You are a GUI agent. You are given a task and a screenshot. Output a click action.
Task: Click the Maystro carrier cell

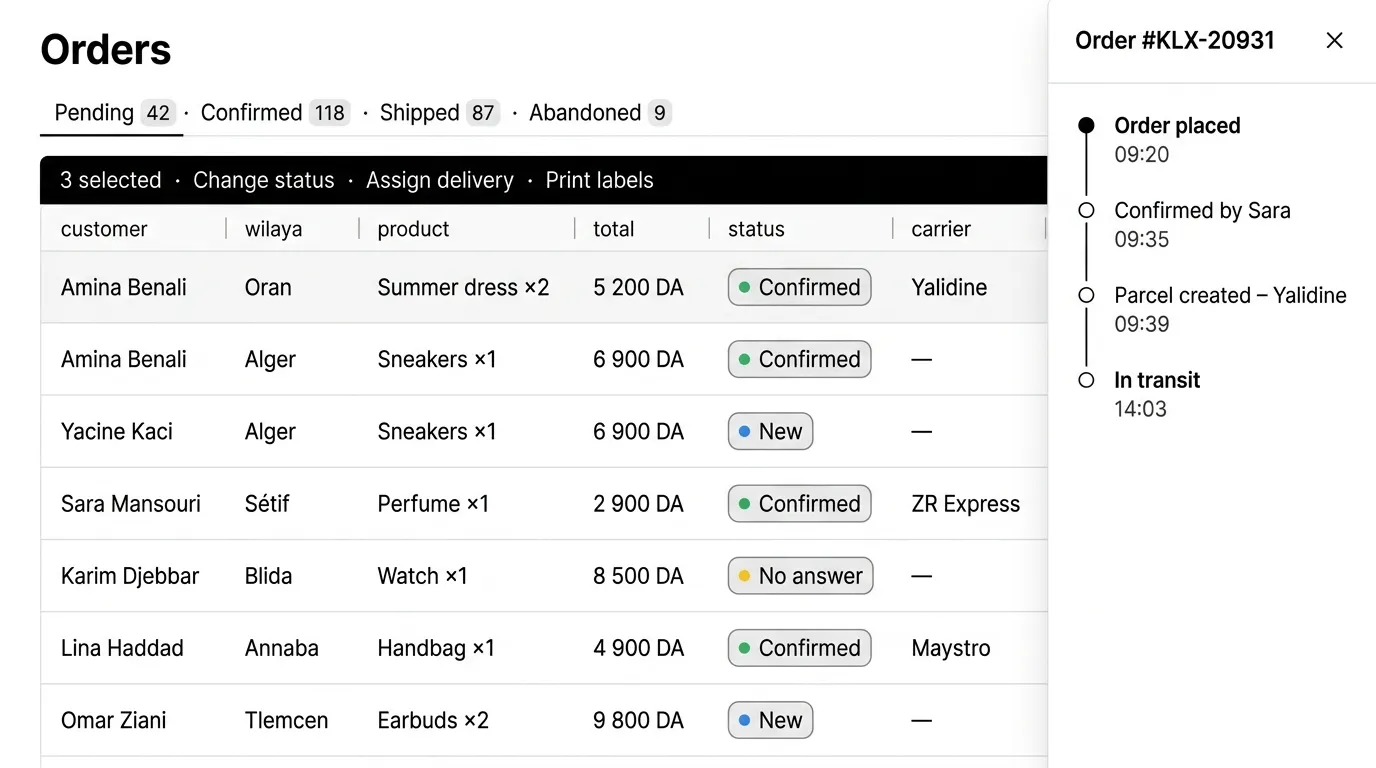point(951,648)
